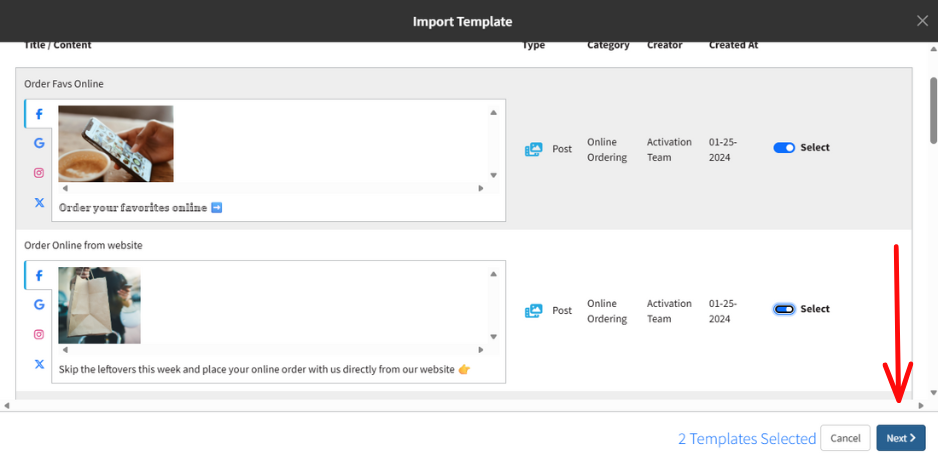Close the Import Template dialog

tap(922, 21)
